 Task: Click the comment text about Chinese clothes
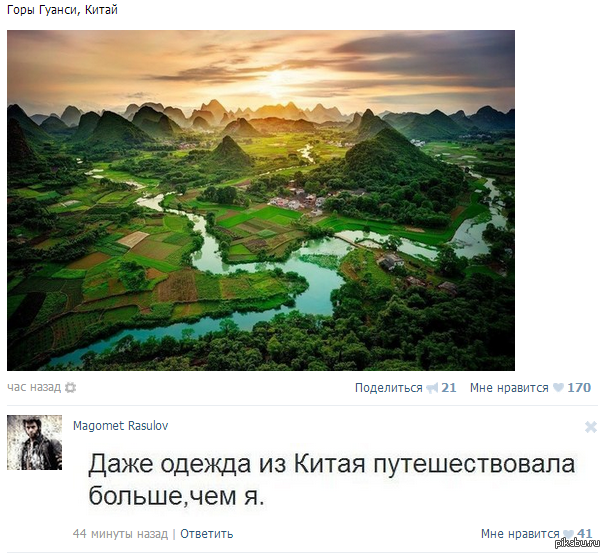click(x=332, y=480)
